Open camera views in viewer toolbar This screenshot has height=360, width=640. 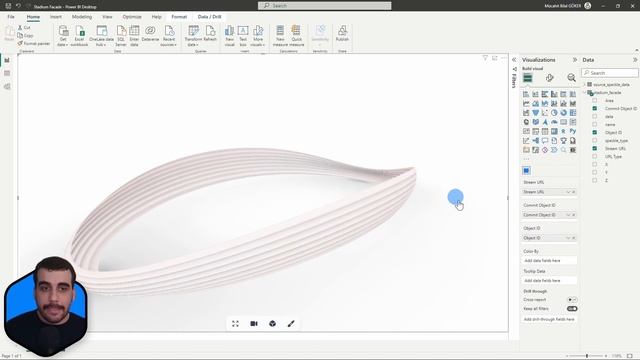point(254,324)
